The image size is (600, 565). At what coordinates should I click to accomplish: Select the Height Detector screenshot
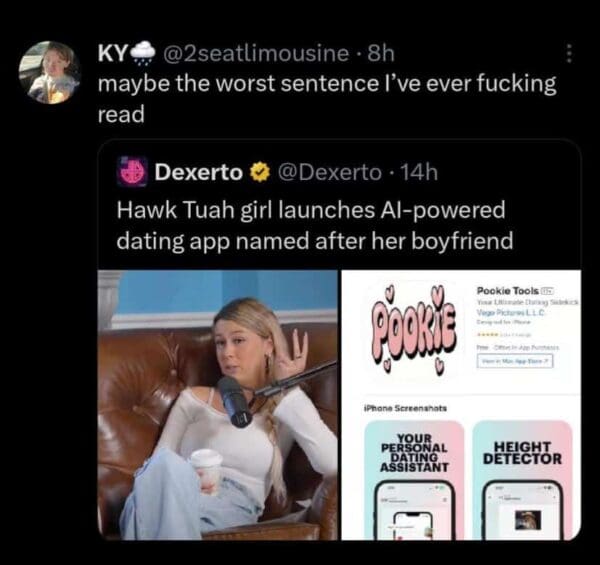coord(522,480)
